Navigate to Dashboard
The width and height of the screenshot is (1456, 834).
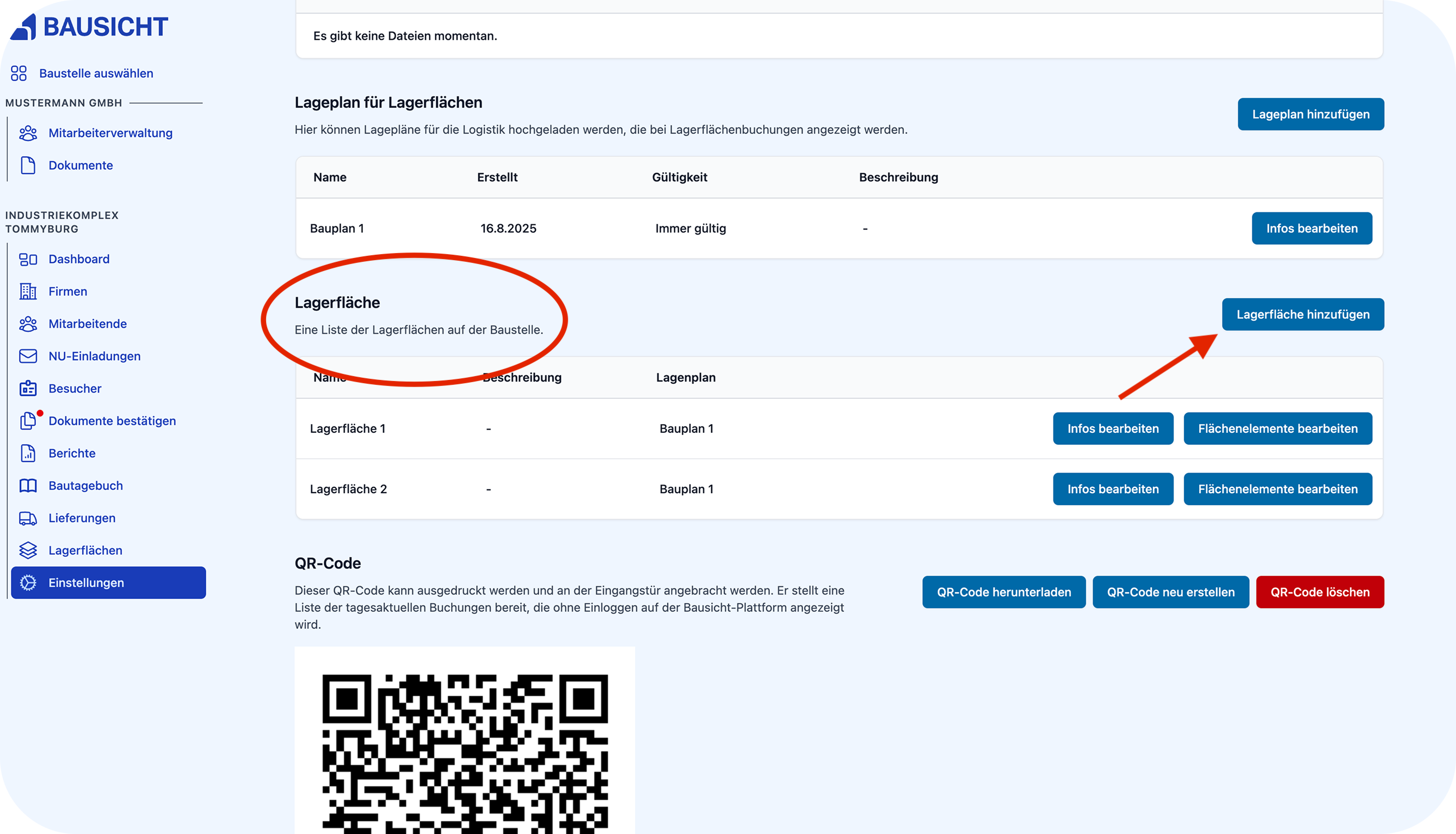(x=79, y=259)
